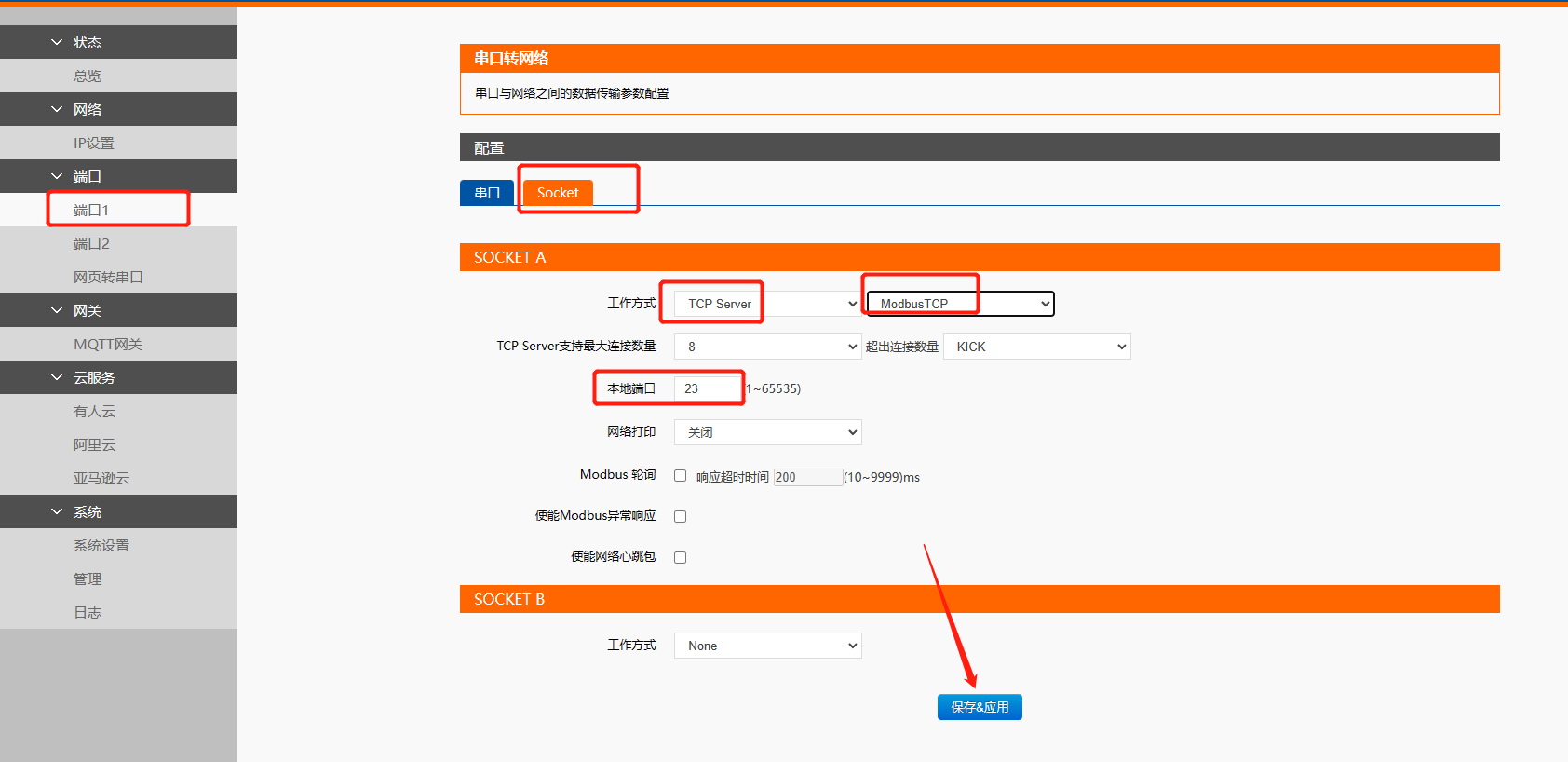Open the ModbusTCP protocol dropdown

pos(960,304)
